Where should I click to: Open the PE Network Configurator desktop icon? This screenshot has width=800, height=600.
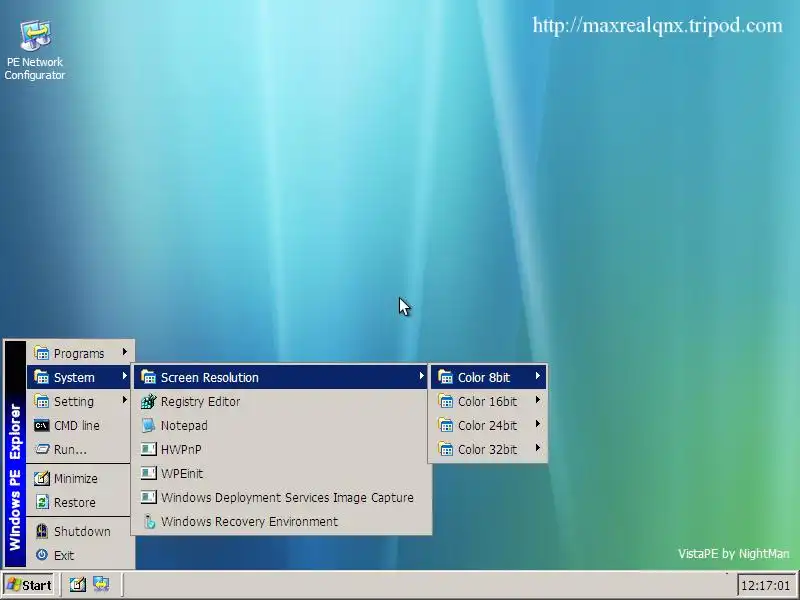[x=35, y=50]
